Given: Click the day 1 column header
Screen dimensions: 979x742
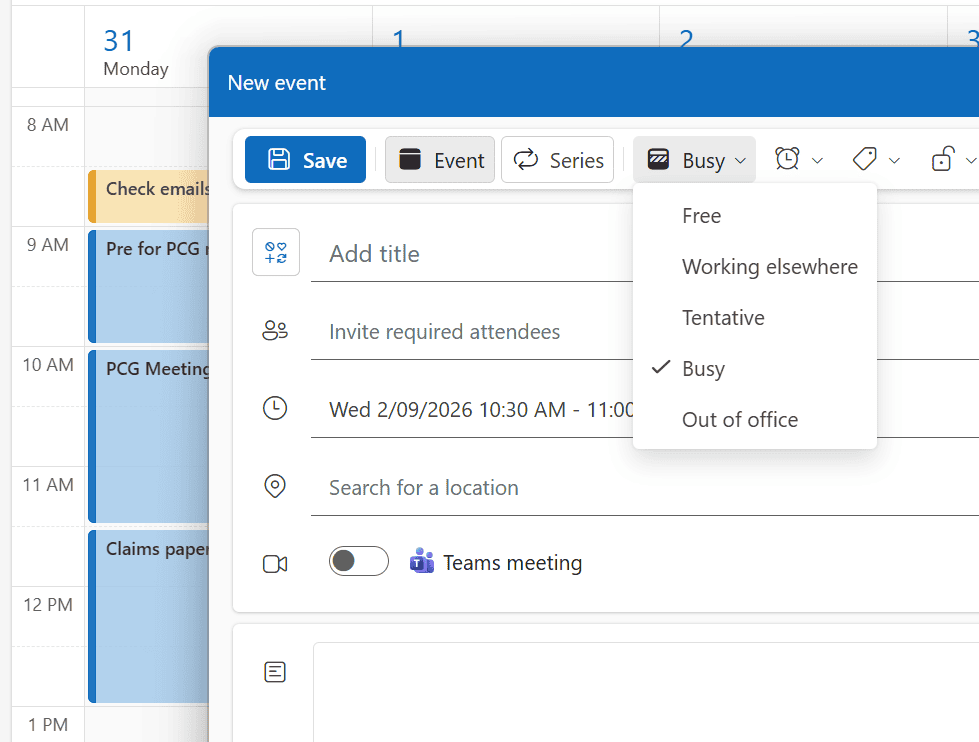Looking at the screenshot, I should point(398,38).
